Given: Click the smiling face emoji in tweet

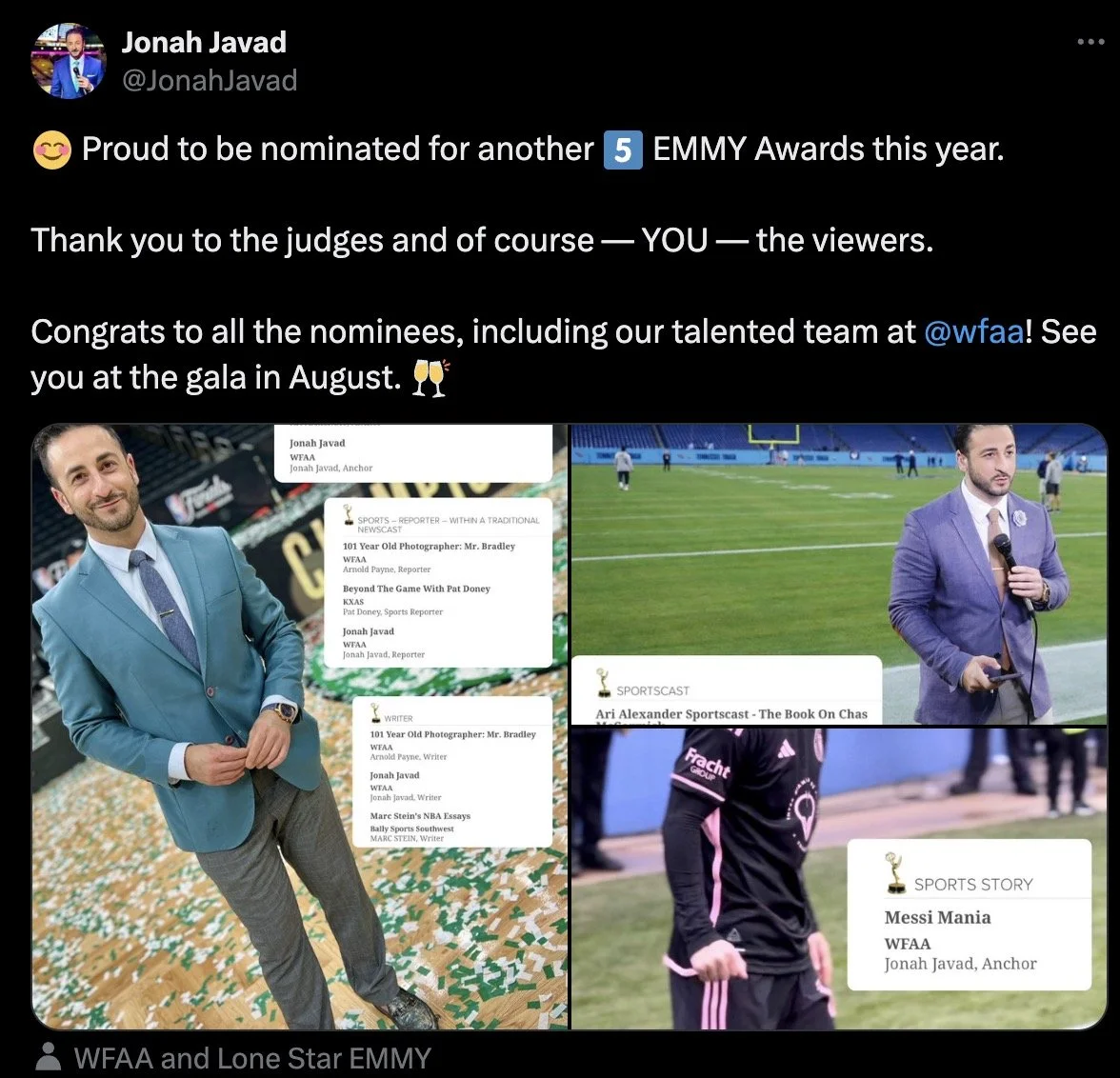Looking at the screenshot, I should point(52,150).
